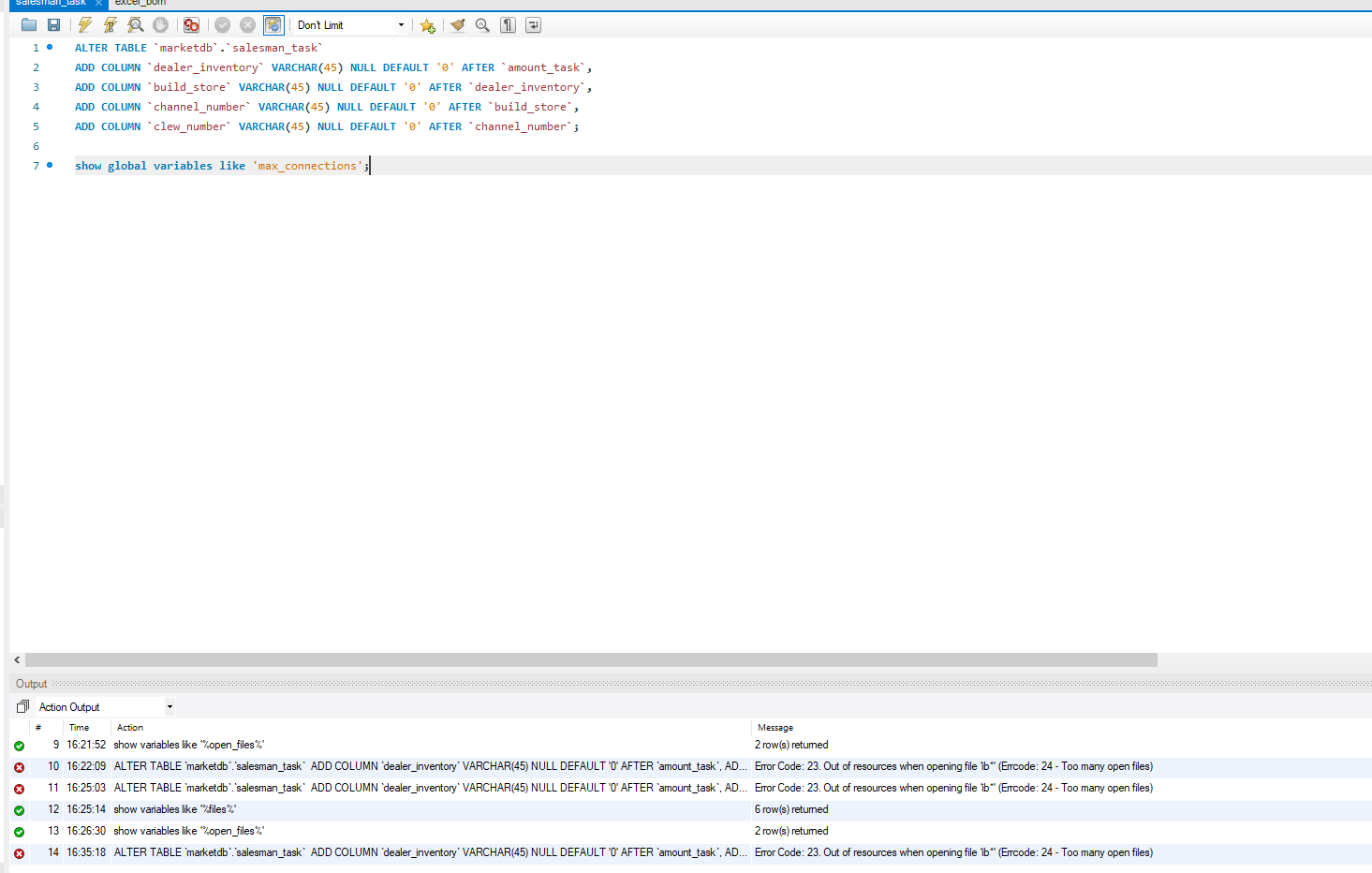Click the dealer_inventory column line
The image size is (1372, 873).
[x=333, y=67]
